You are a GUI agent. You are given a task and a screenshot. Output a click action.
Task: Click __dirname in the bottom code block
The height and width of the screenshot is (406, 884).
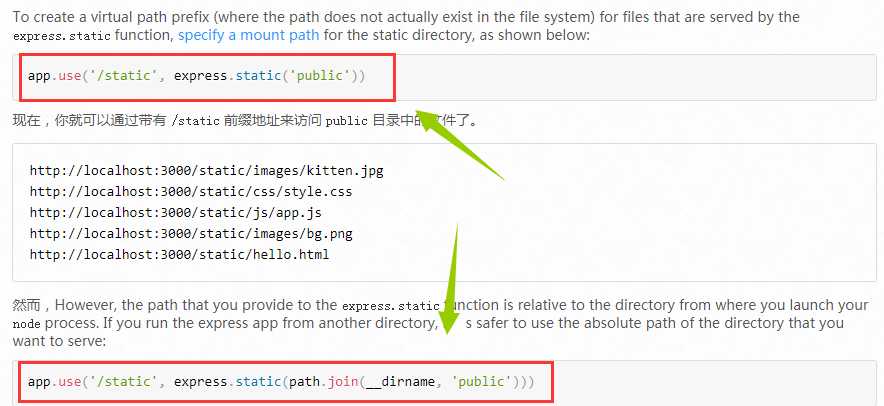click(403, 382)
